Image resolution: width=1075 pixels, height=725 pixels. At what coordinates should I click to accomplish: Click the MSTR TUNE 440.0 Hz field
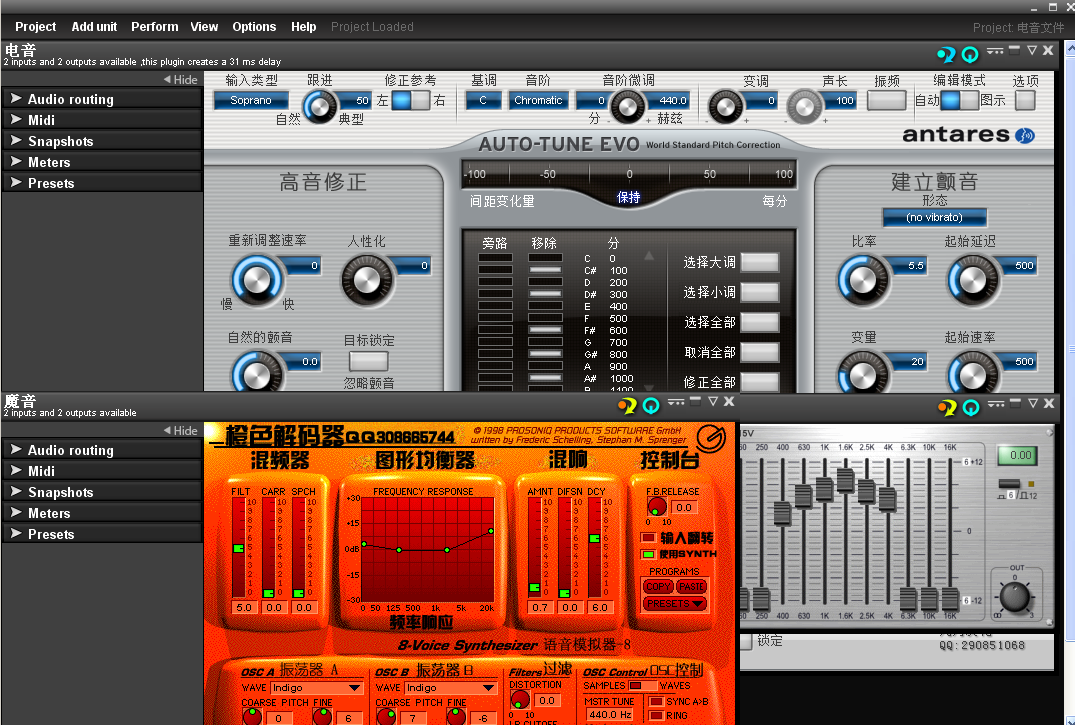[x=610, y=715]
